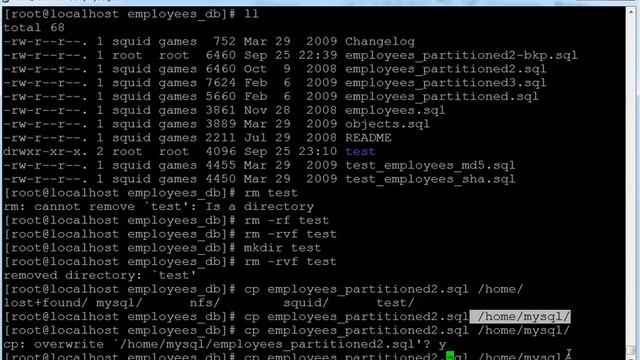
Task: Click 'Sep 25 22:39' date of bkp file
Action: coord(291,56)
